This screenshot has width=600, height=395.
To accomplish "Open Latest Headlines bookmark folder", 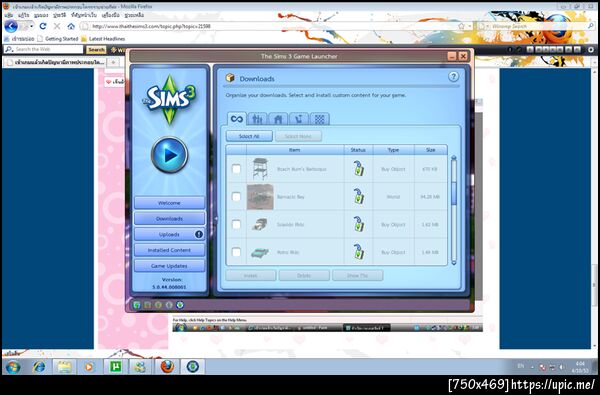I will (x=103, y=39).
